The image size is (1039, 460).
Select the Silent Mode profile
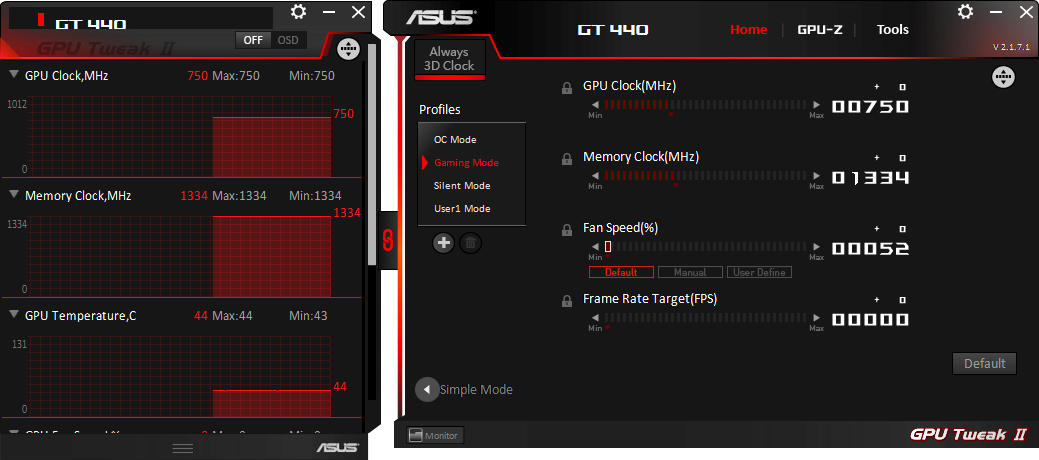pos(461,186)
